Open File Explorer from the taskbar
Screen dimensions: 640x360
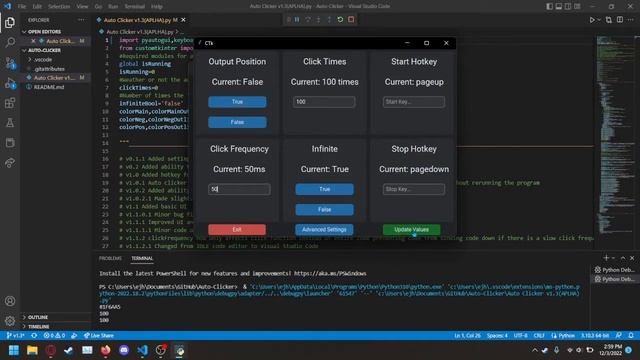[32, 350]
